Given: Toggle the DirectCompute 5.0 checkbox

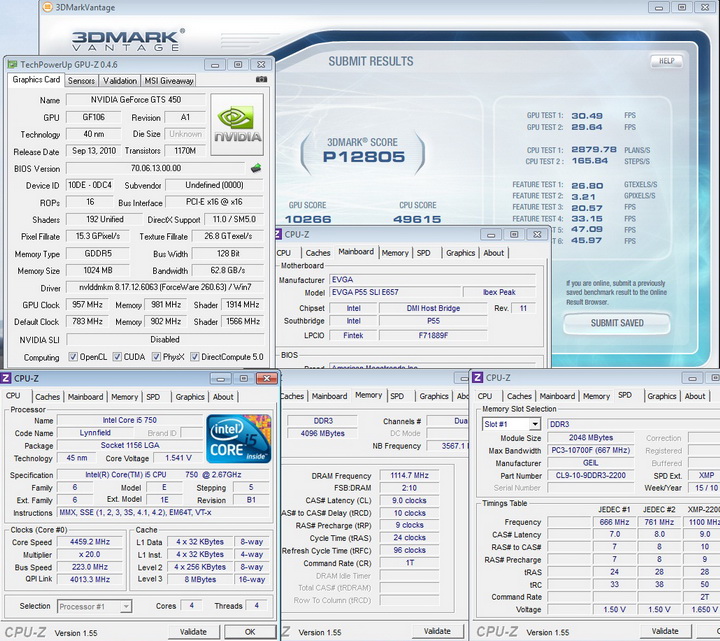Looking at the screenshot, I should click(195, 357).
